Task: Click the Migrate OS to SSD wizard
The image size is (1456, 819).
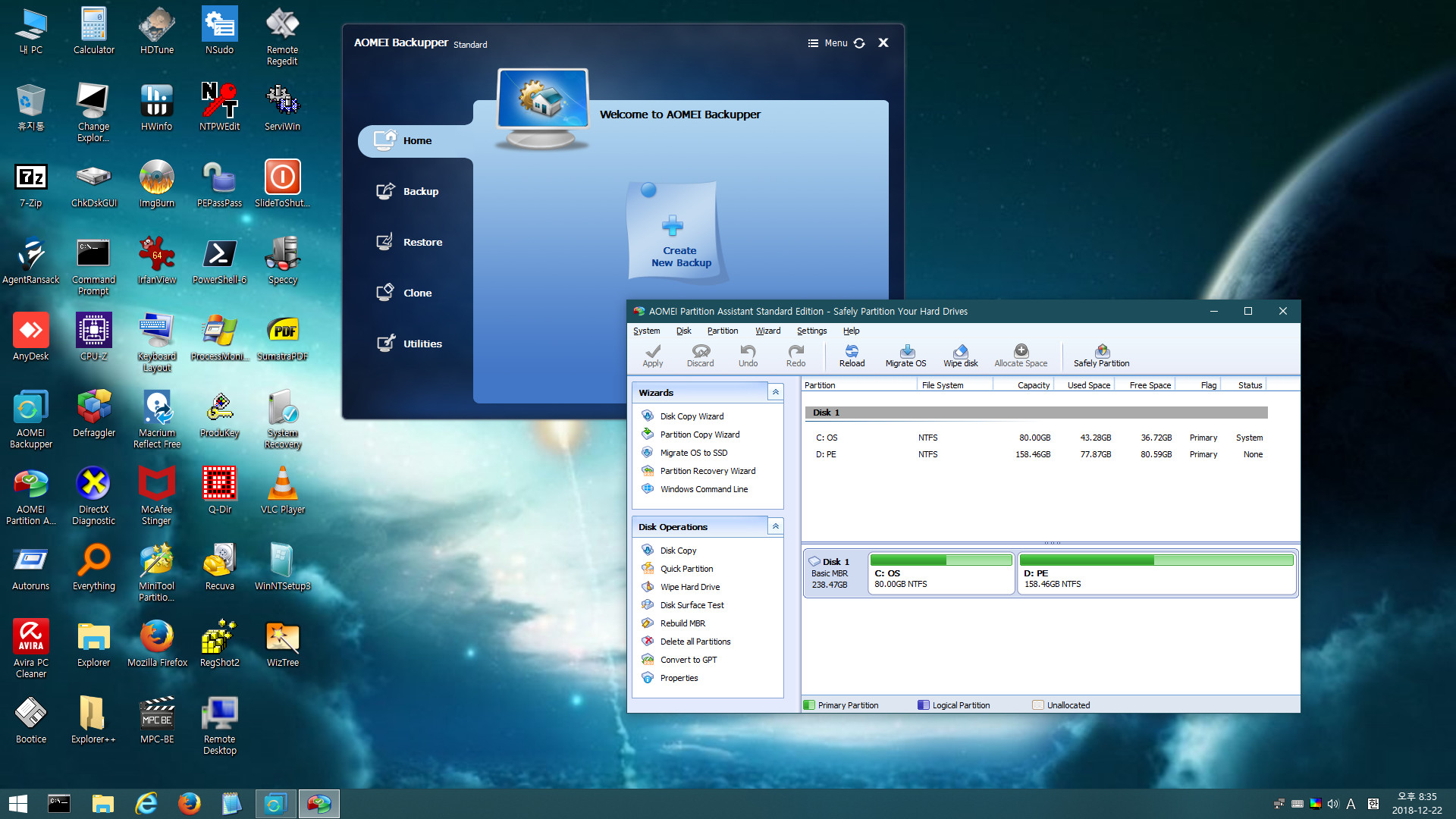Action: pyautogui.click(x=693, y=452)
